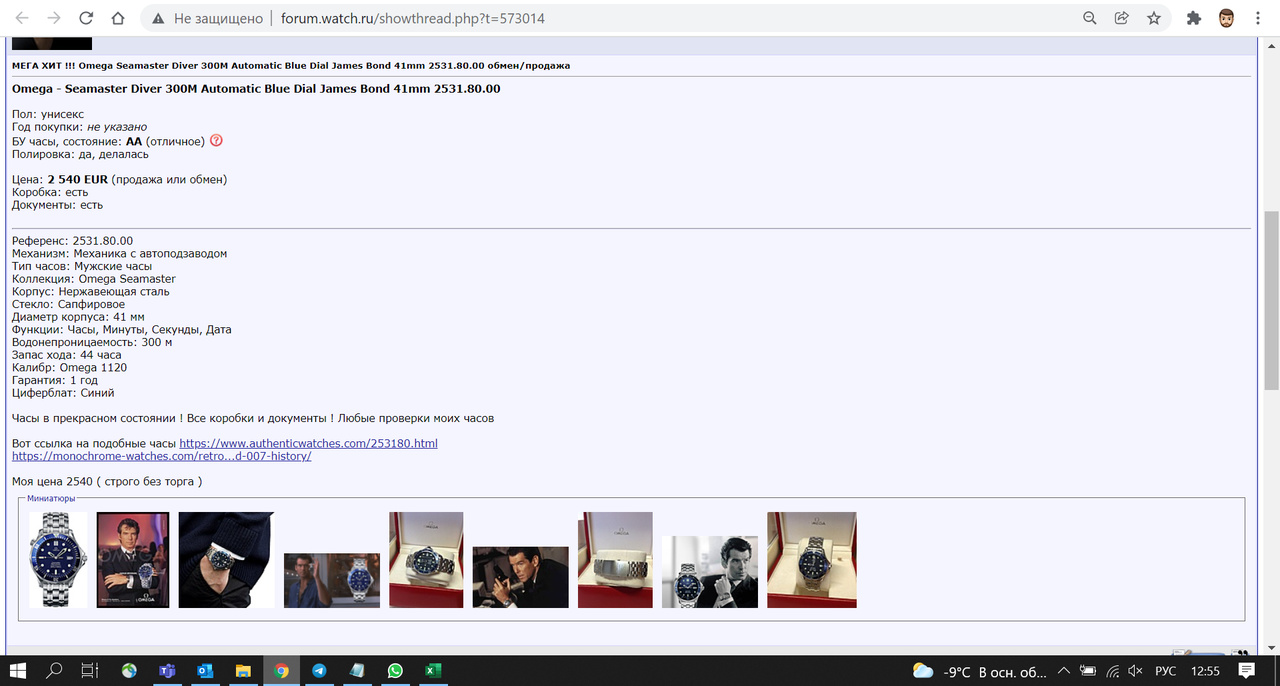Follow the monochrome-watches.com history link
The width and height of the screenshot is (1280, 686).
[161, 456]
